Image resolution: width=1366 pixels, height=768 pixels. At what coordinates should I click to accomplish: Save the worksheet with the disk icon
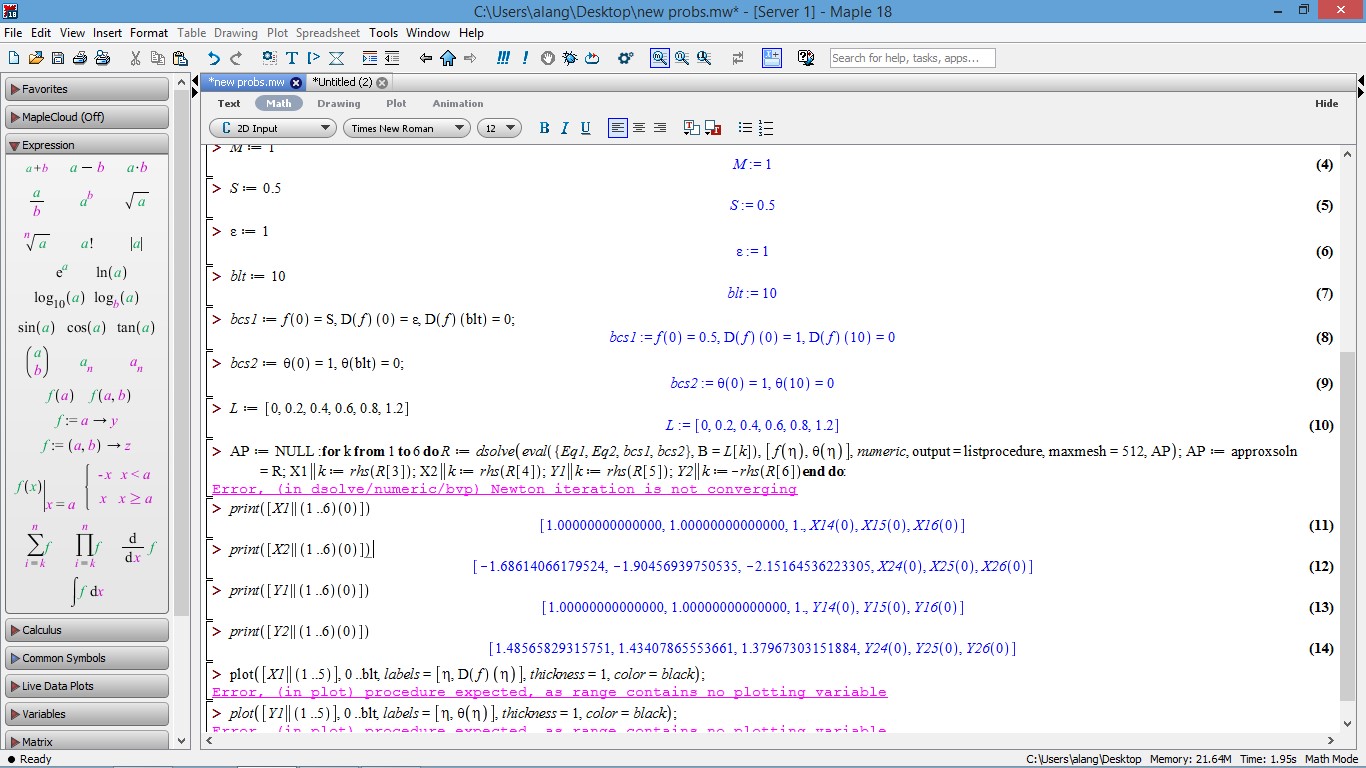tap(58, 58)
